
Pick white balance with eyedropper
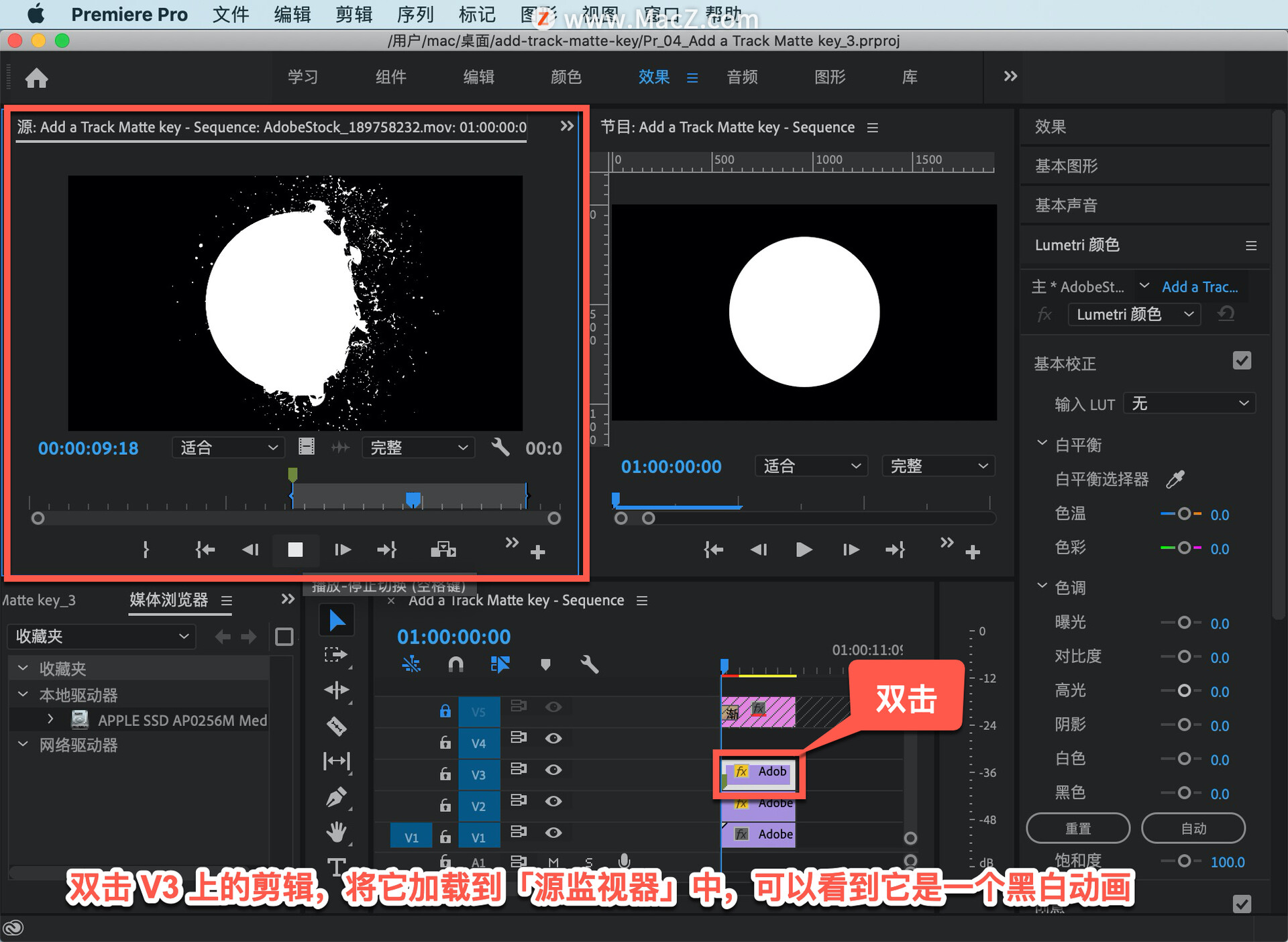point(1175,478)
